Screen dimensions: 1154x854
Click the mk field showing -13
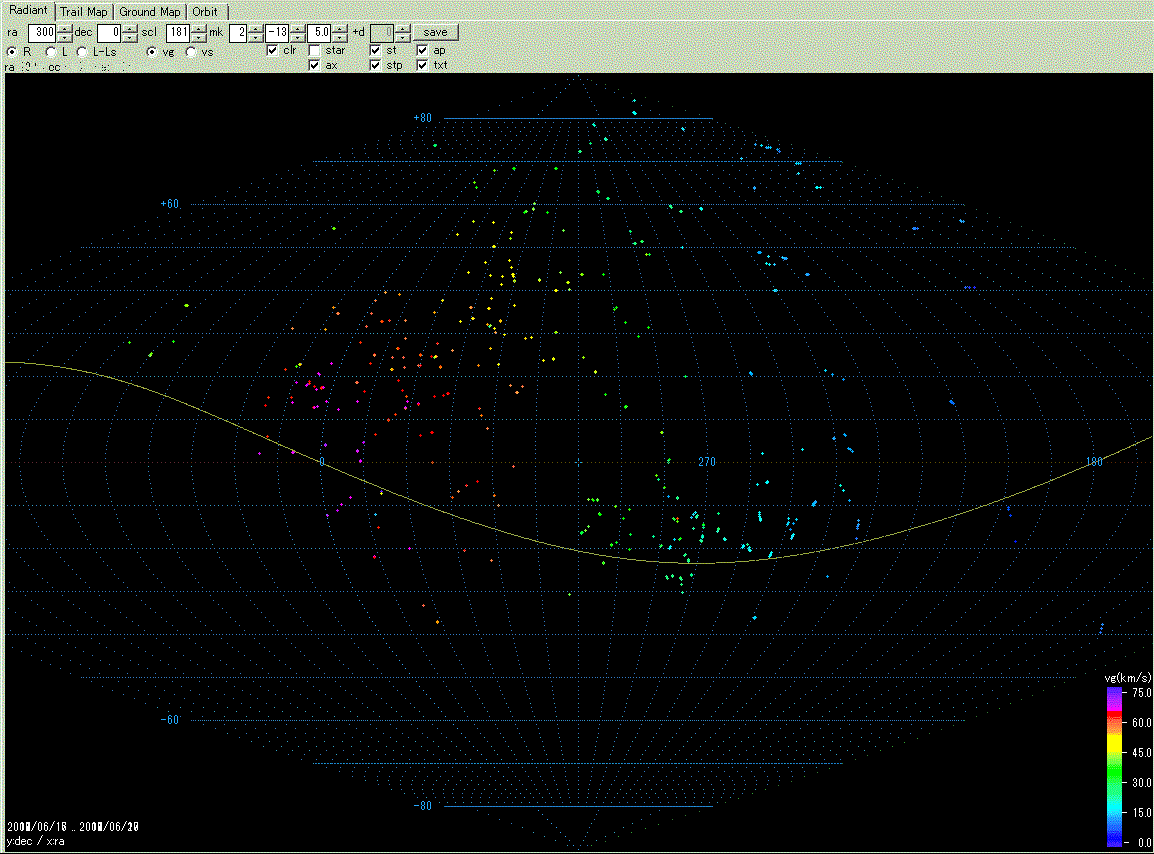point(276,32)
